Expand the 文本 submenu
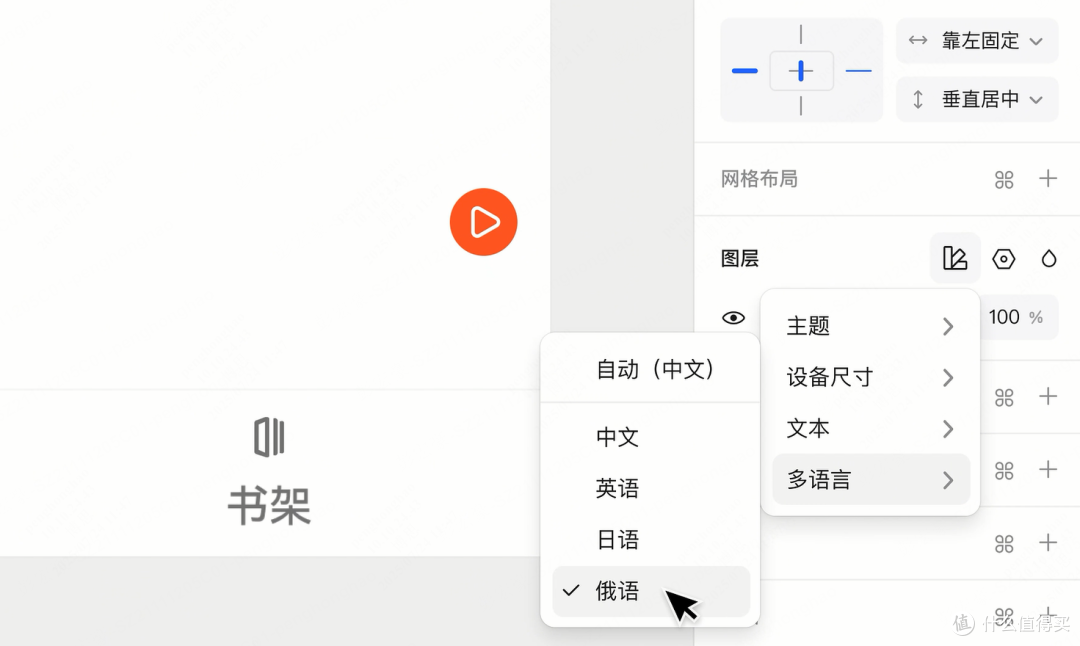Image resolution: width=1080 pixels, height=646 pixels. pyautogui.click(x=871, y=428)
